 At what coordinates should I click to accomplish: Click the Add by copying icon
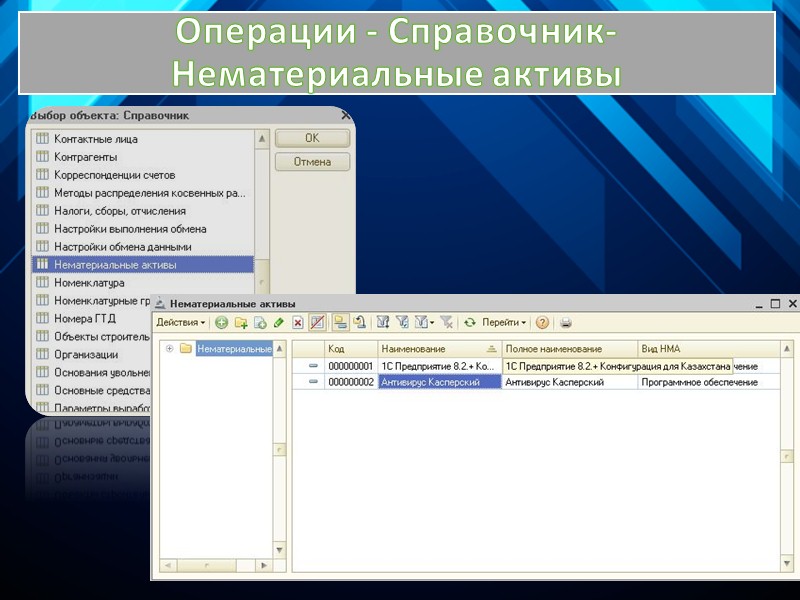point(260,322)
